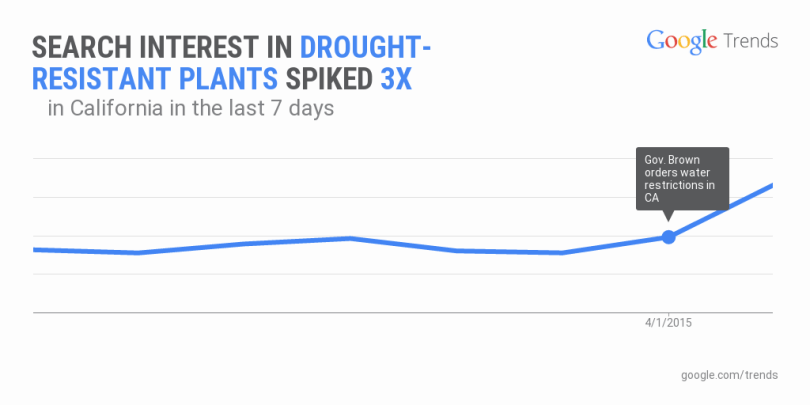Click the subtitle mentioning California and 7 days
This screenshot has height=405, width=810.
pyautogui.click(x=190, y=109)
